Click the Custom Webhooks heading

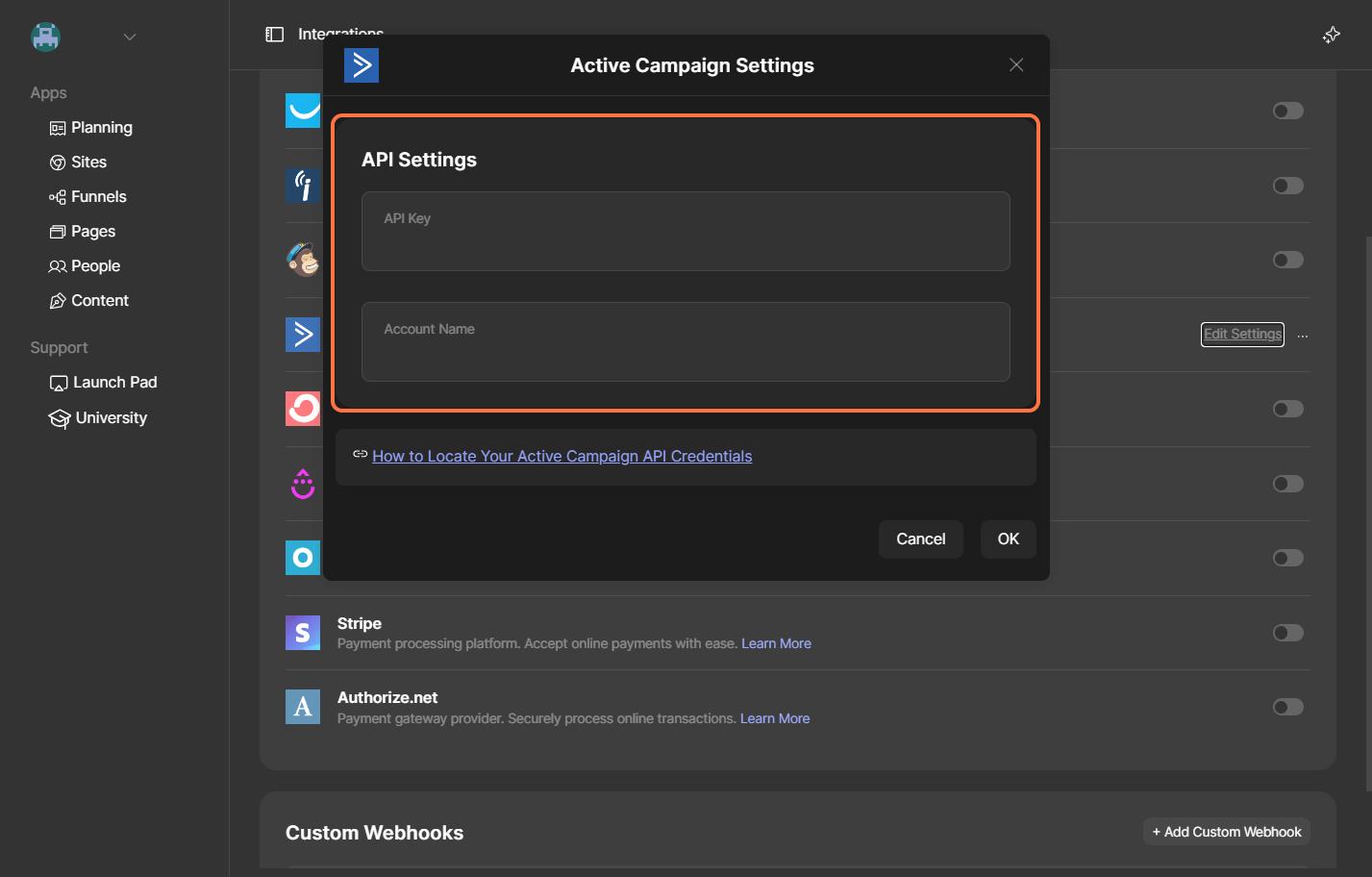(x=375, y=833)
